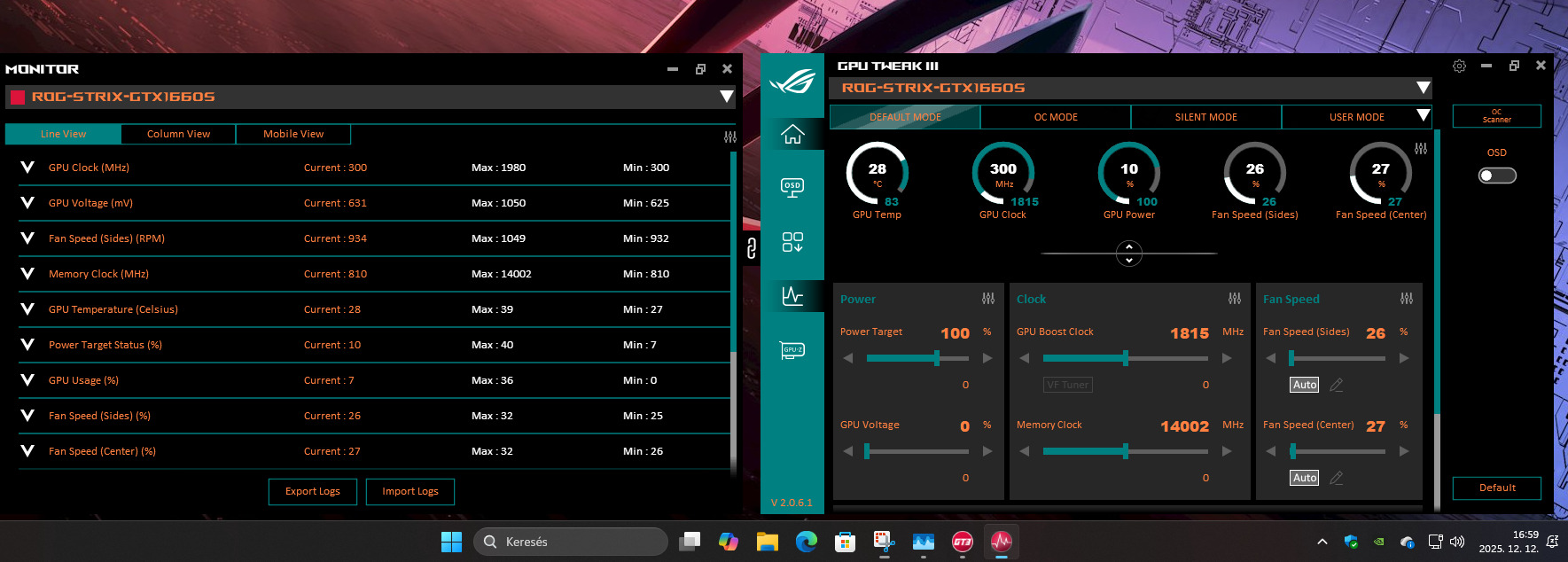This screenshot has width=1568, height=562.
Task: Expand the GPU Voltage (mV) monitor row
Action: click(27, 203)
